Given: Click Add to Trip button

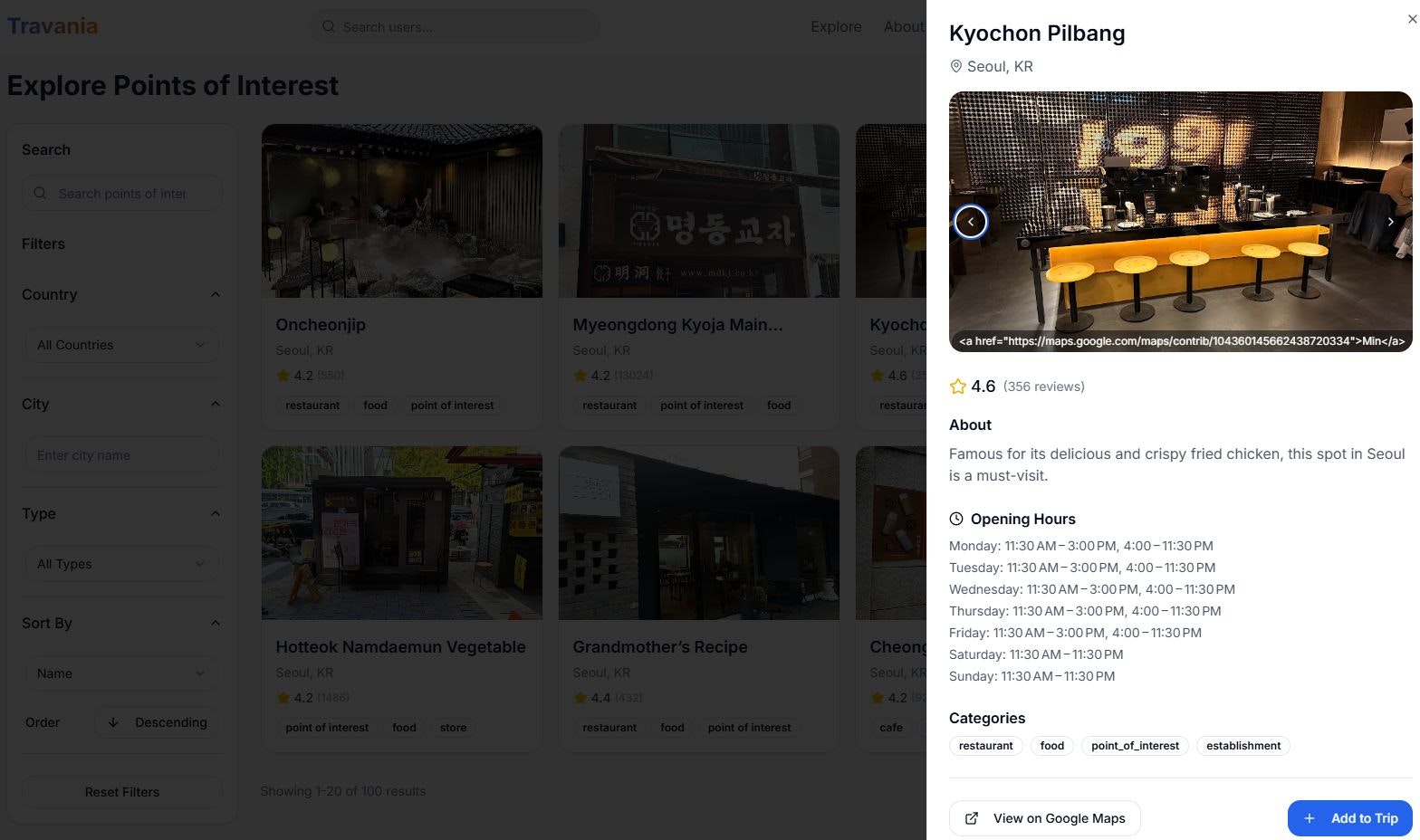Looking at the screenshot, I should tap(1349, 818).
